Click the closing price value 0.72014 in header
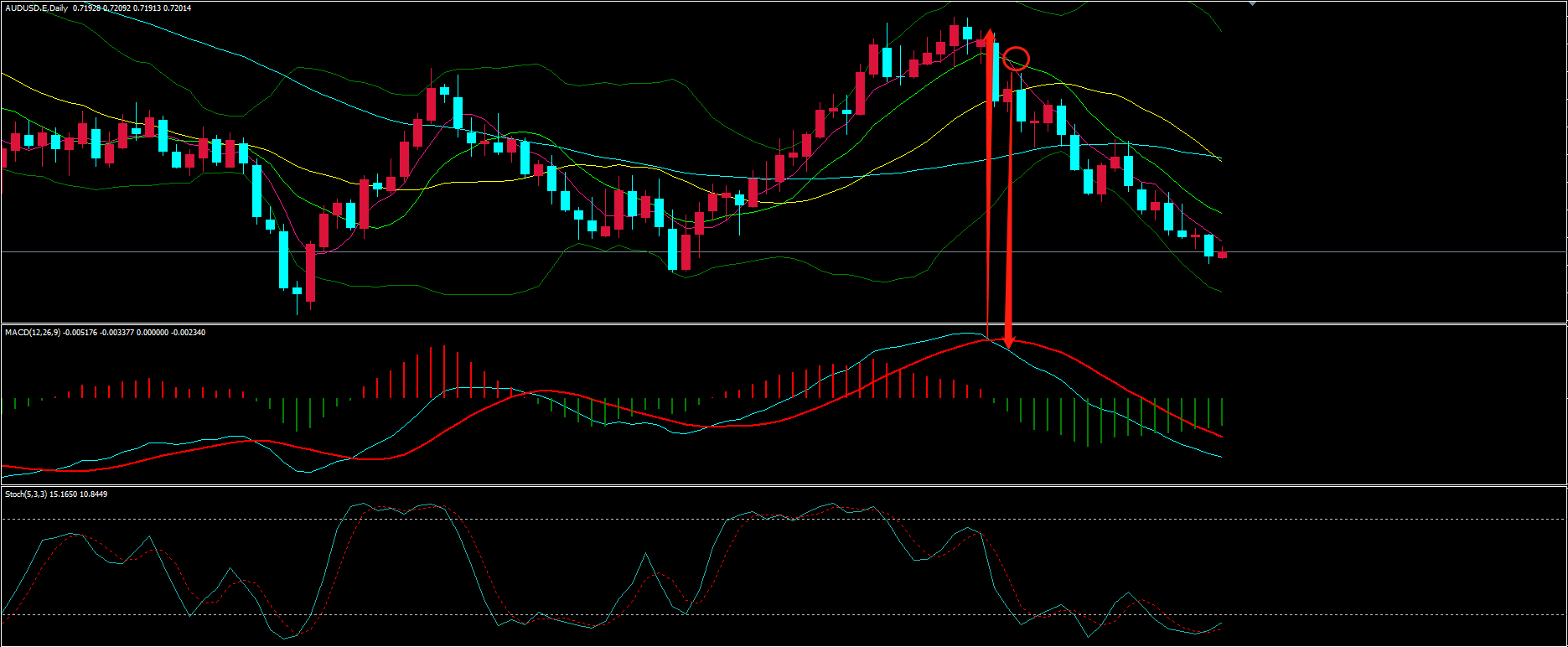1568x647 pixels. 175,8
